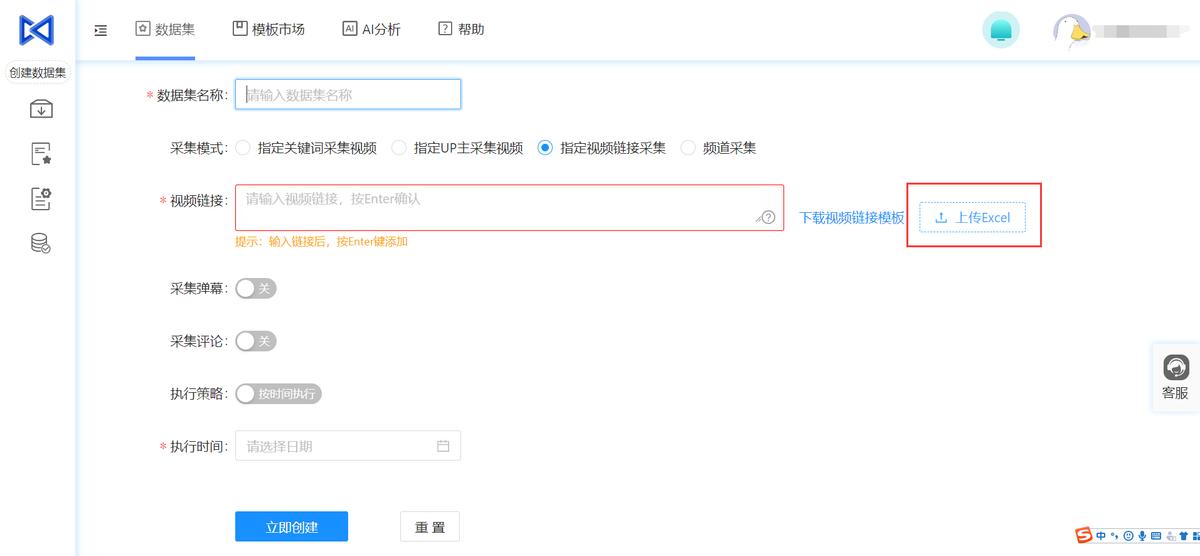This screenshot has height=556, width=1200.
Task: Open the AI分析 tab
Action: 371,29
